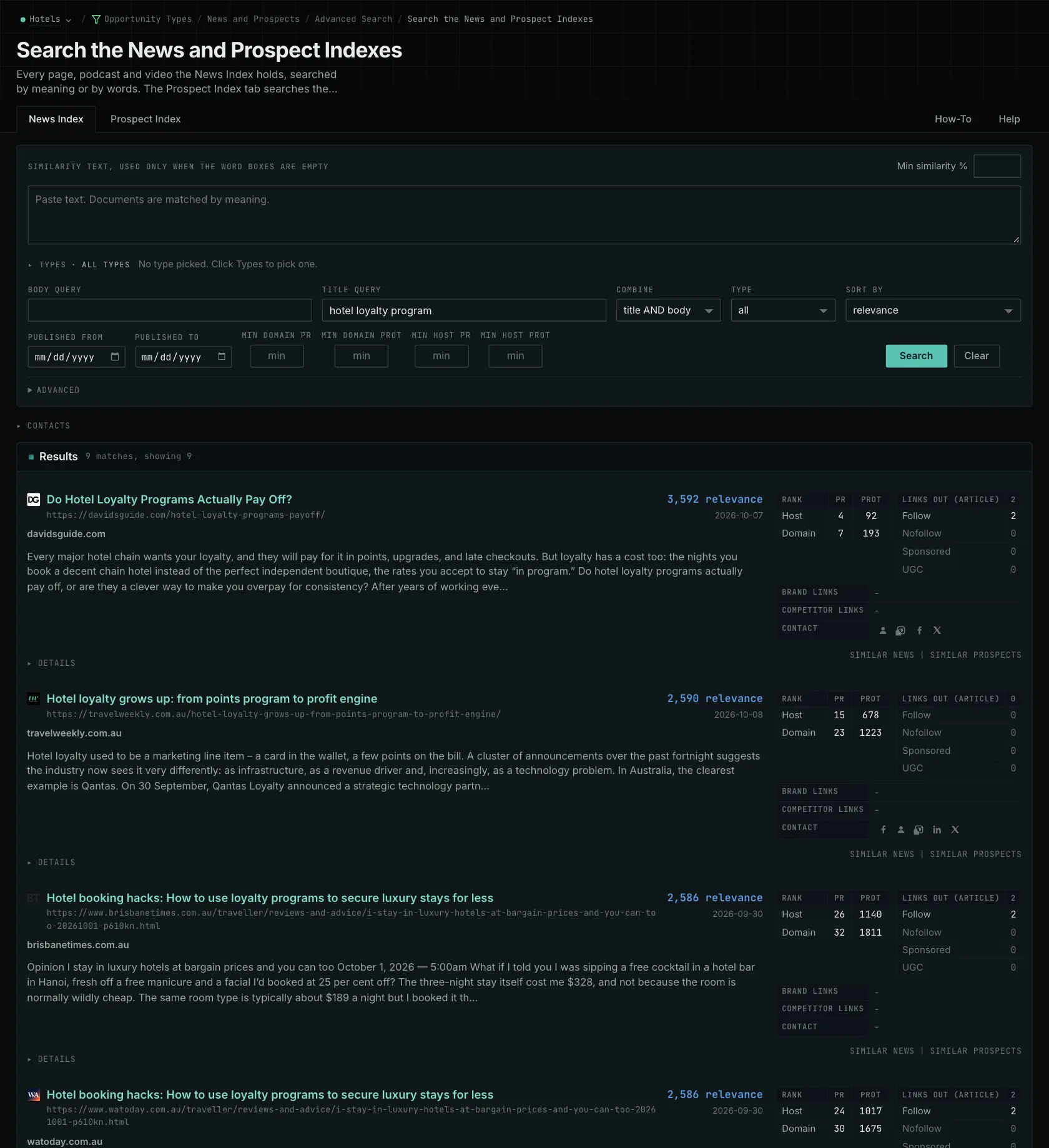Screen dimensions: 1049x1148
Task: Click the Search button
Action: pyautogui.click(x=916, y=356)
